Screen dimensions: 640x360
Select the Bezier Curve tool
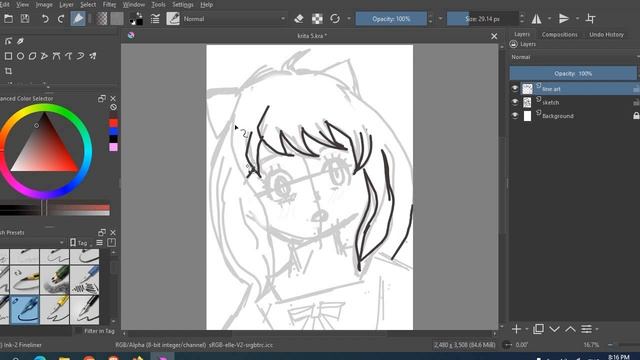pos(56,56)
